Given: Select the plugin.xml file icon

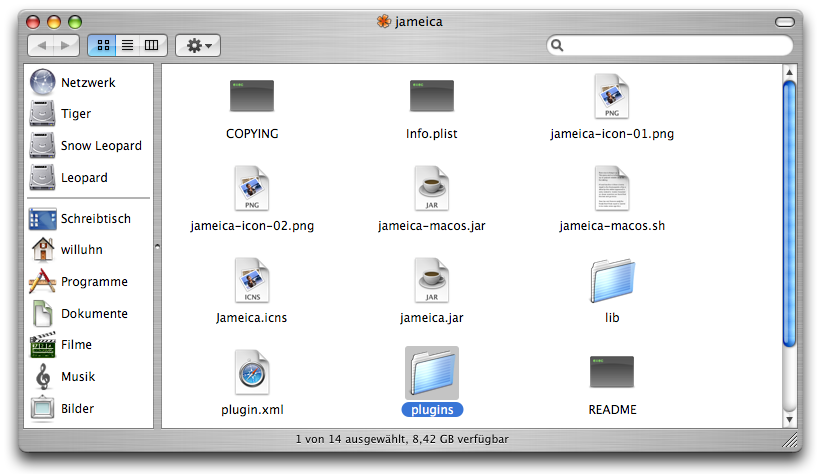Looking at the screenshot, I should [252, 372].
